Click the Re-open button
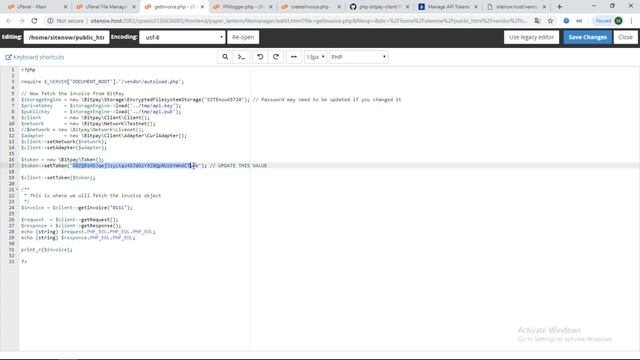This screenshot has width=640, height=360. [x=243, y=37]
